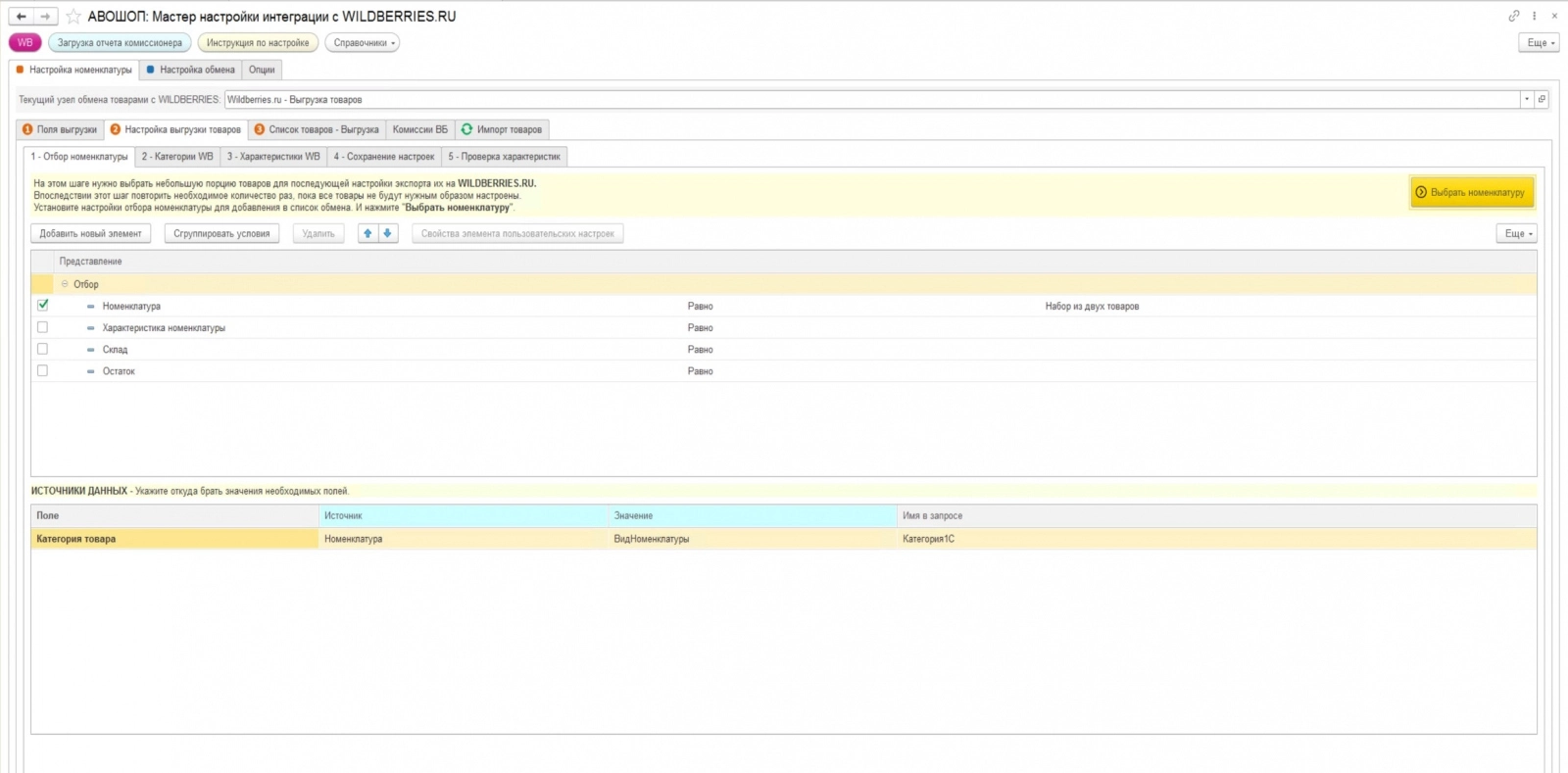Switch to Настройка номенклатуры tab

74,70
